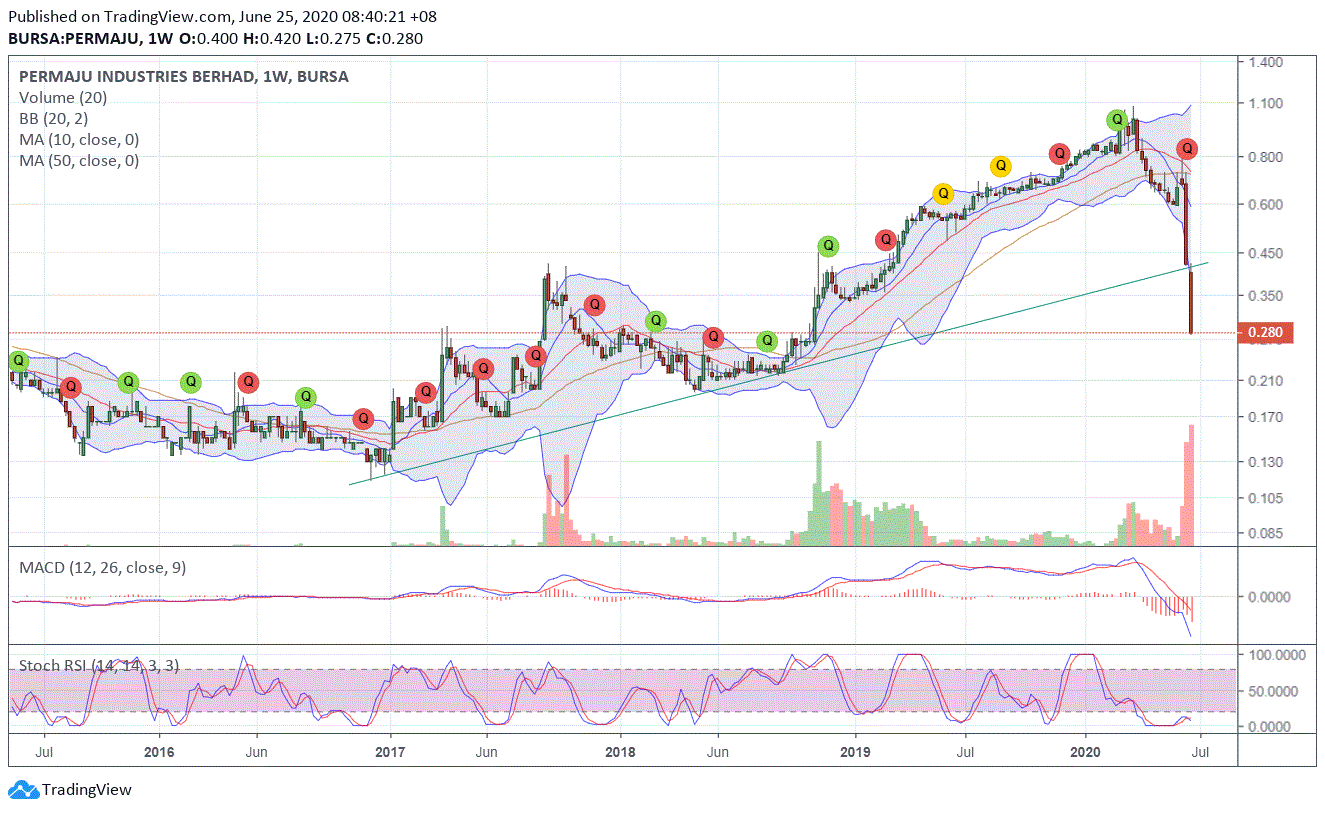The image size is (1325, 813).
Task: Click the BURSA:PERMAJU ticker header line
Action: 216,39
